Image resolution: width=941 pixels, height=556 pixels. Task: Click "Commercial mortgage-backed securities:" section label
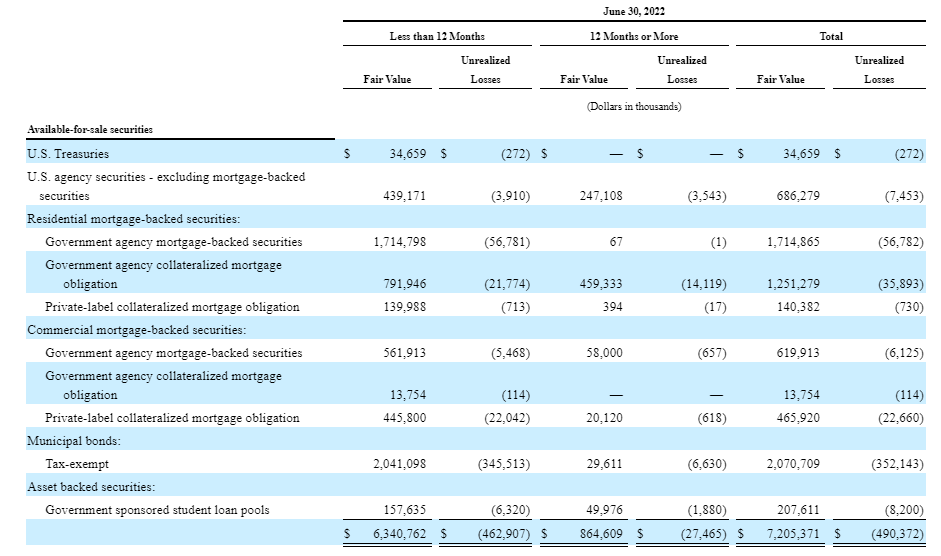point(136,329)
